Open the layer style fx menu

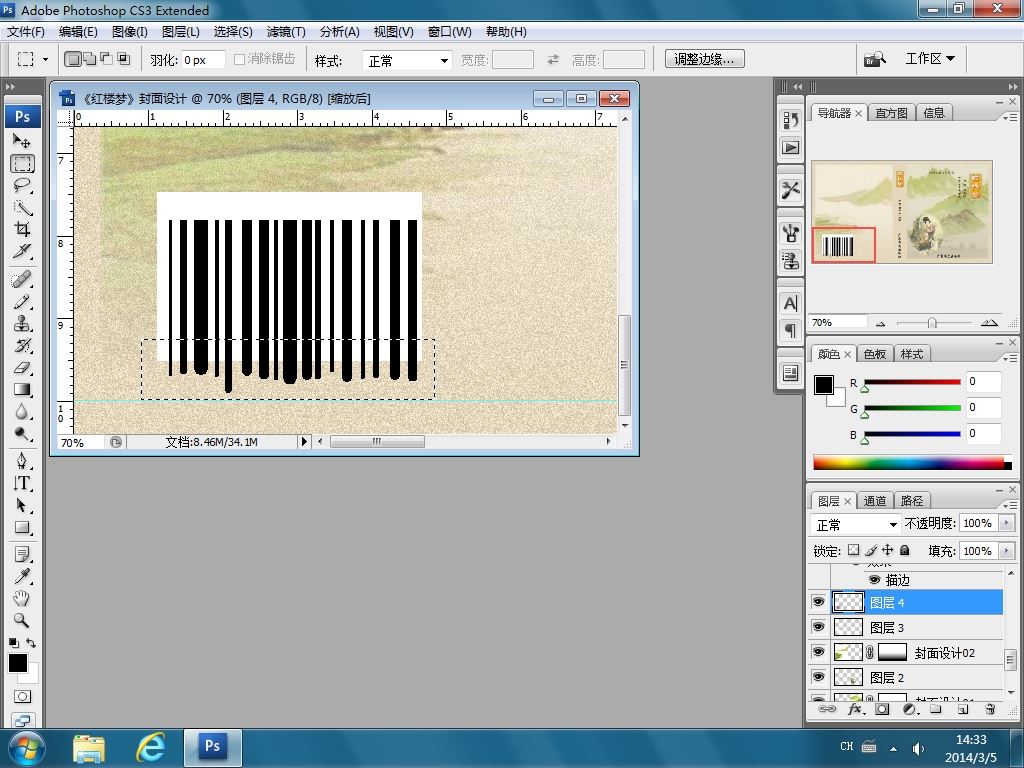tap(855, 709)
